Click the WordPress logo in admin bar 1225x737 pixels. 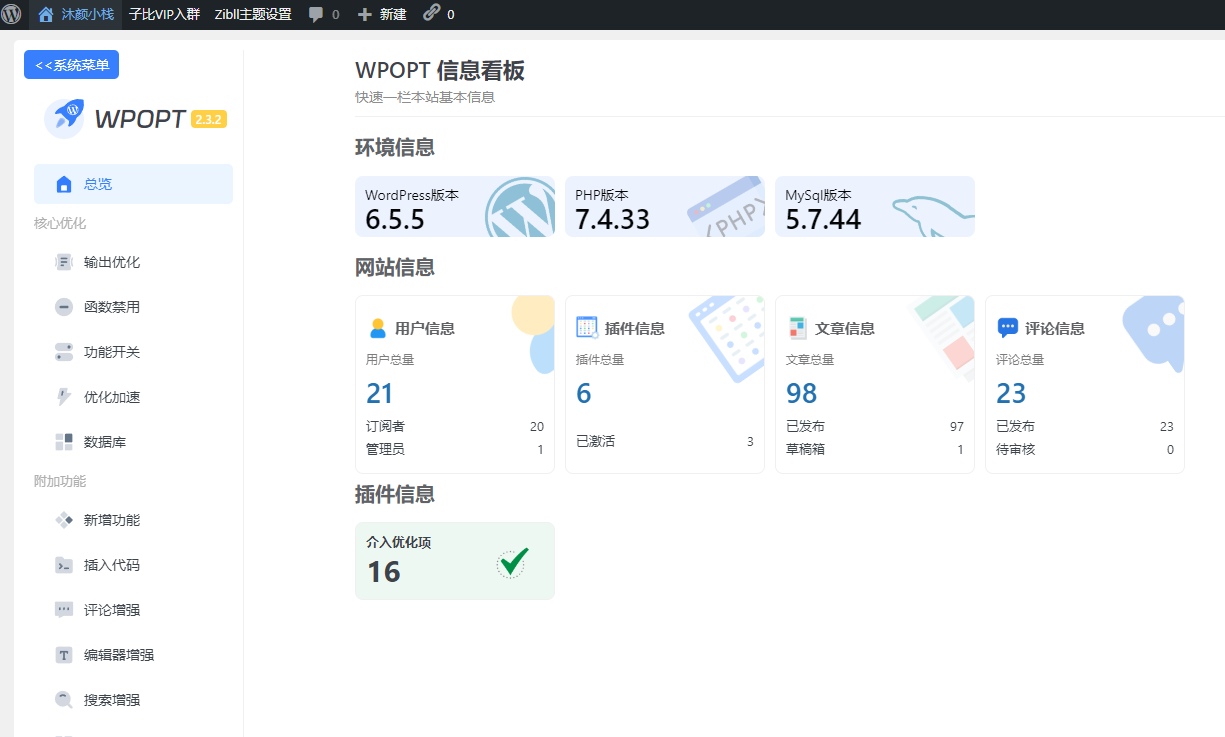(x=14, y=14)
